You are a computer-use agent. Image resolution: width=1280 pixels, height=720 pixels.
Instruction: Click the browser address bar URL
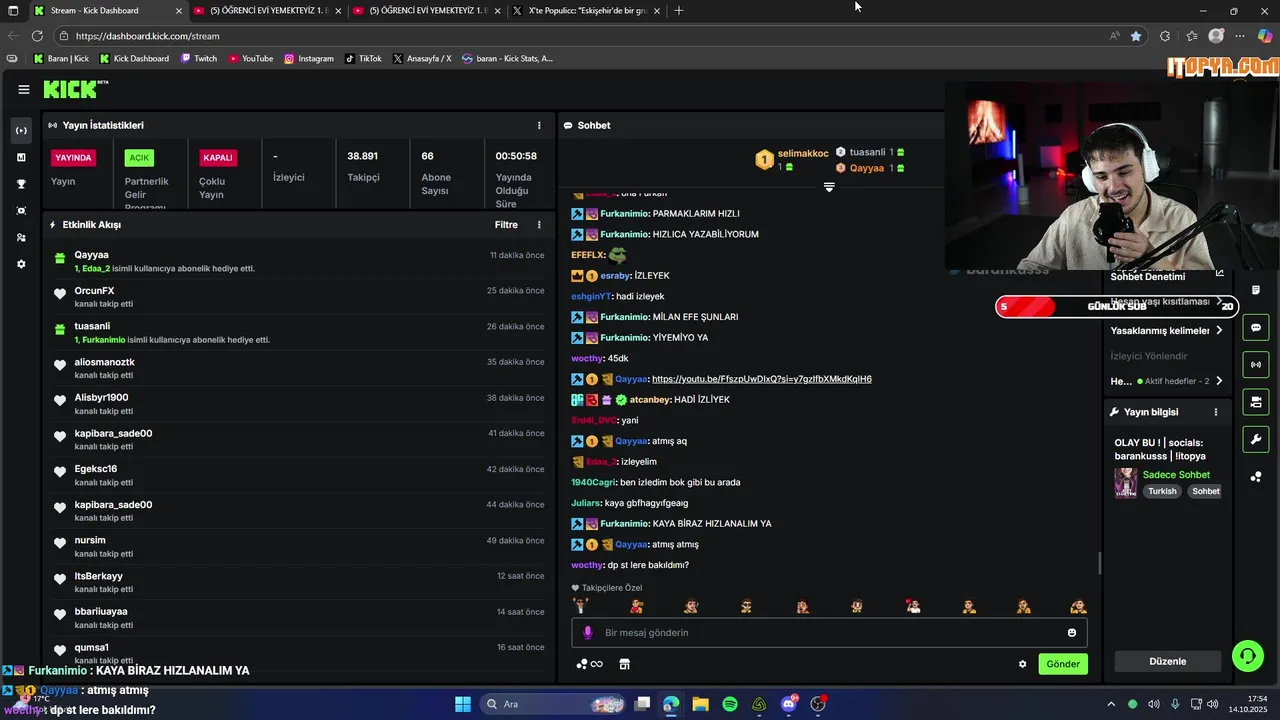[x=147, y=36]
